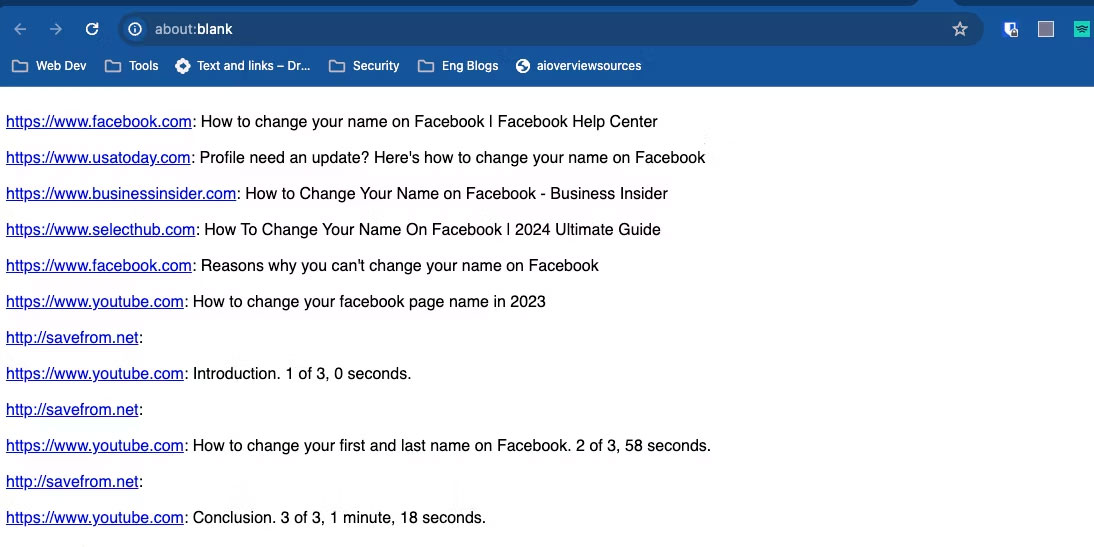The height and width of the screenshot is (547, 1094).
Task: Open the usatoday.com link
Action: pos(98,158)
